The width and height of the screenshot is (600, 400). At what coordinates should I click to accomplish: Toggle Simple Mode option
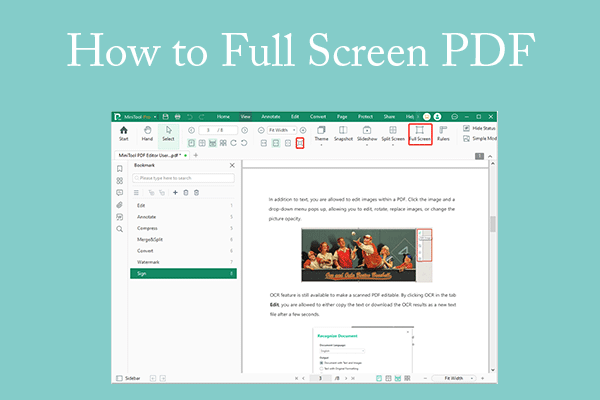tap(480, 139)
